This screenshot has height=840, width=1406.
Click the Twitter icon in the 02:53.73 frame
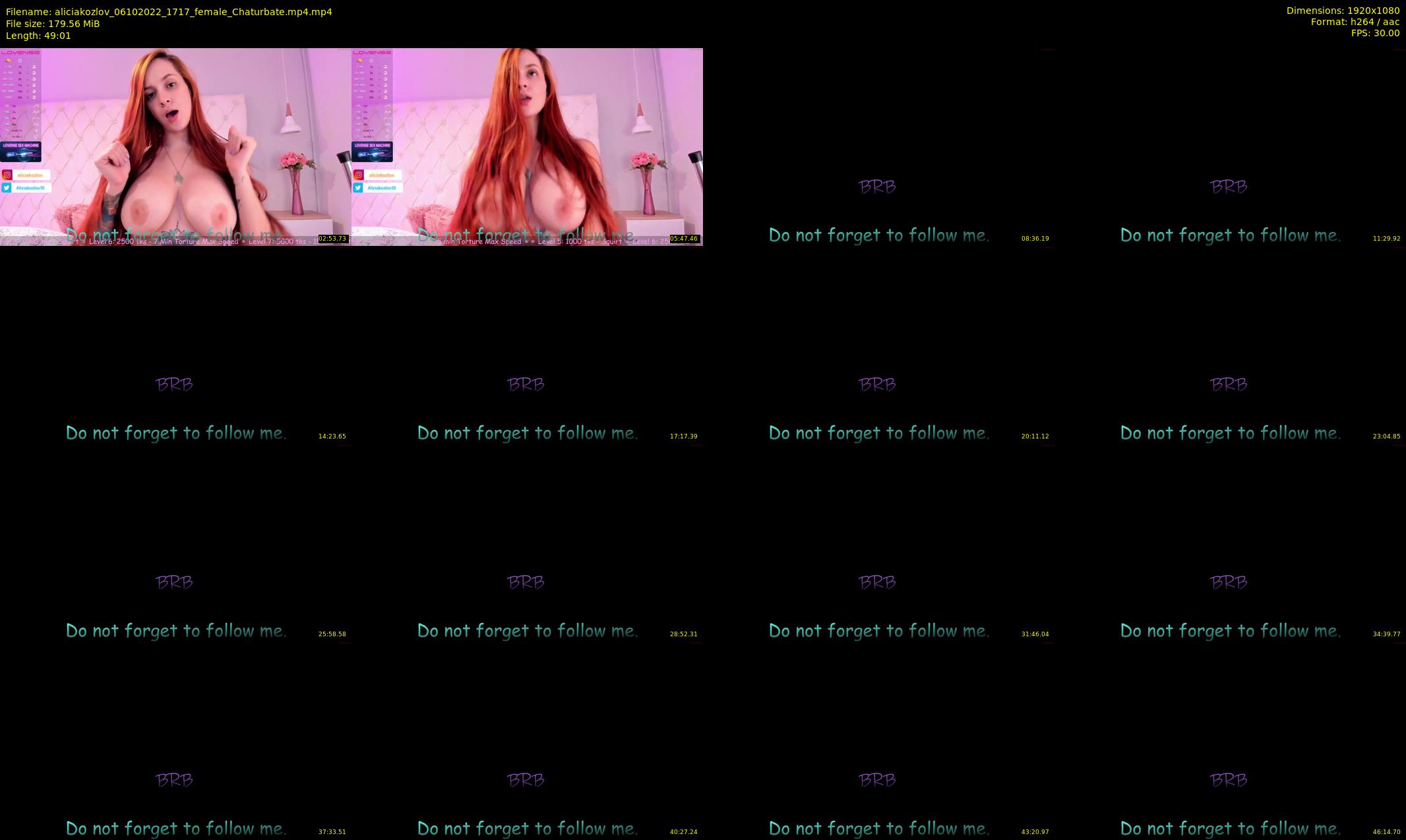click(7, 188)
